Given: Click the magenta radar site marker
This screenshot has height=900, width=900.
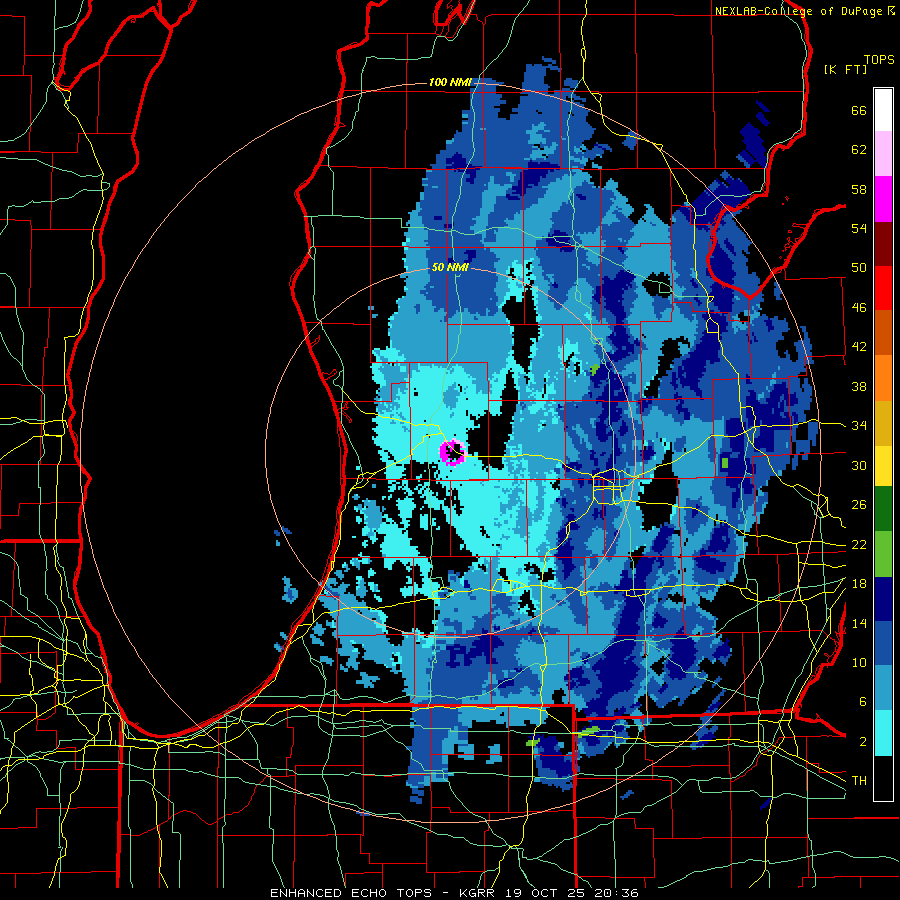Looking at the screenshot, I should click(452, 451).
